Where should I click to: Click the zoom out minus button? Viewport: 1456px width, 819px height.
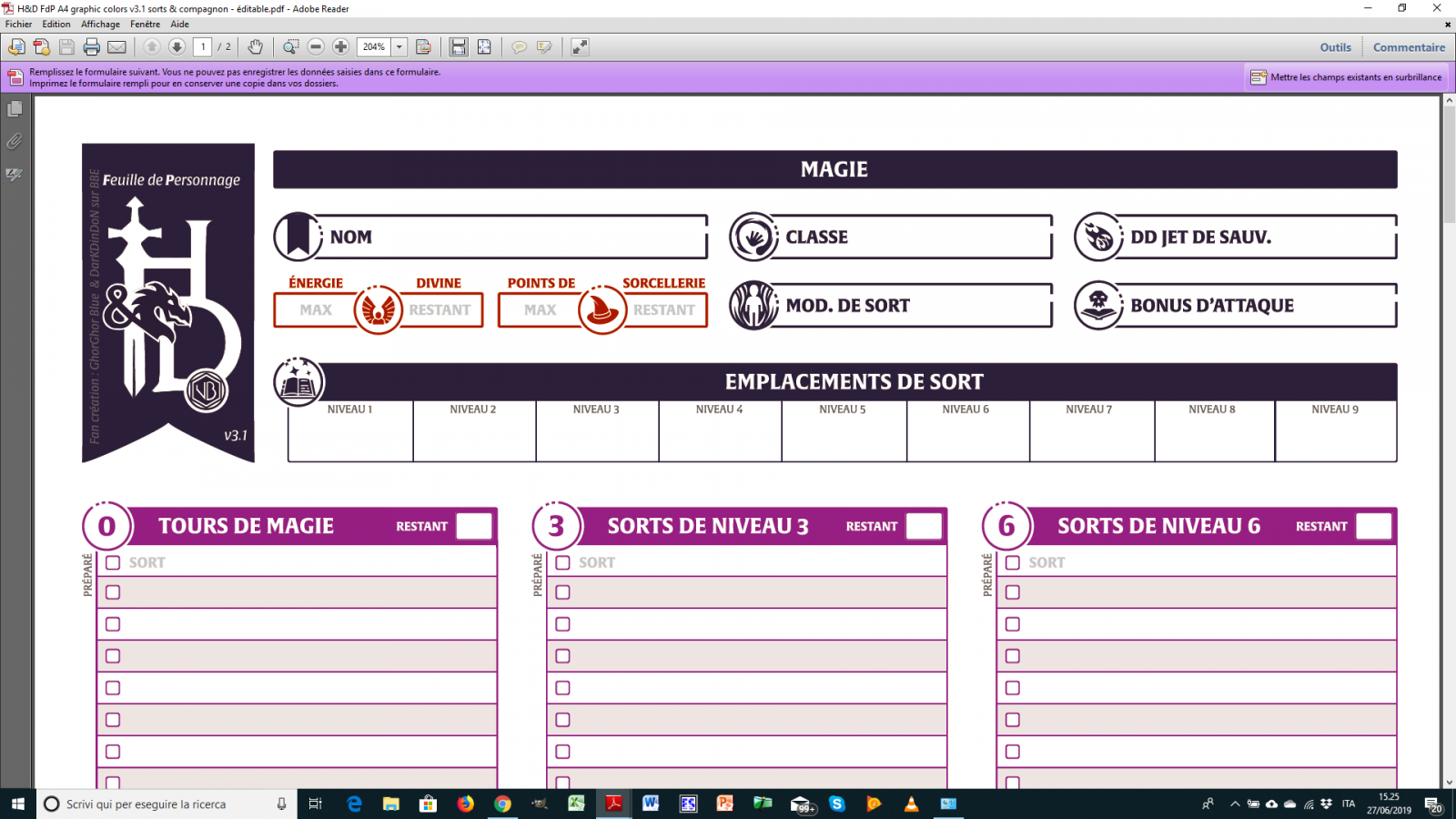click(x=316, y=47)
